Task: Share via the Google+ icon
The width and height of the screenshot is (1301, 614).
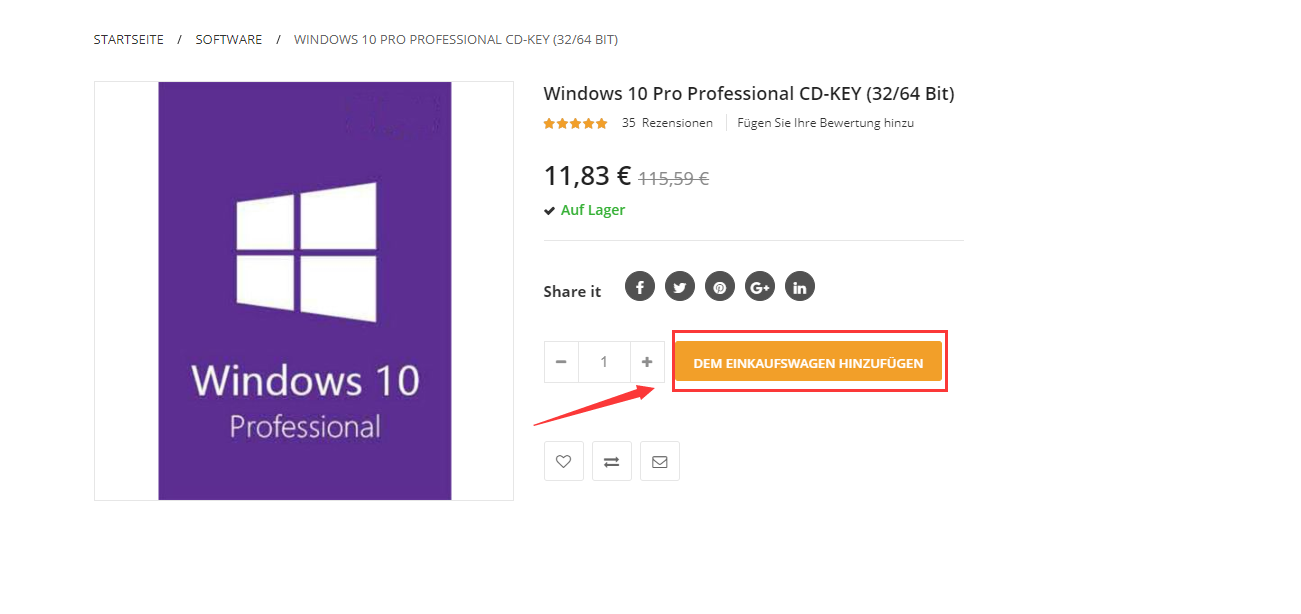Action: tap(760, 287)
